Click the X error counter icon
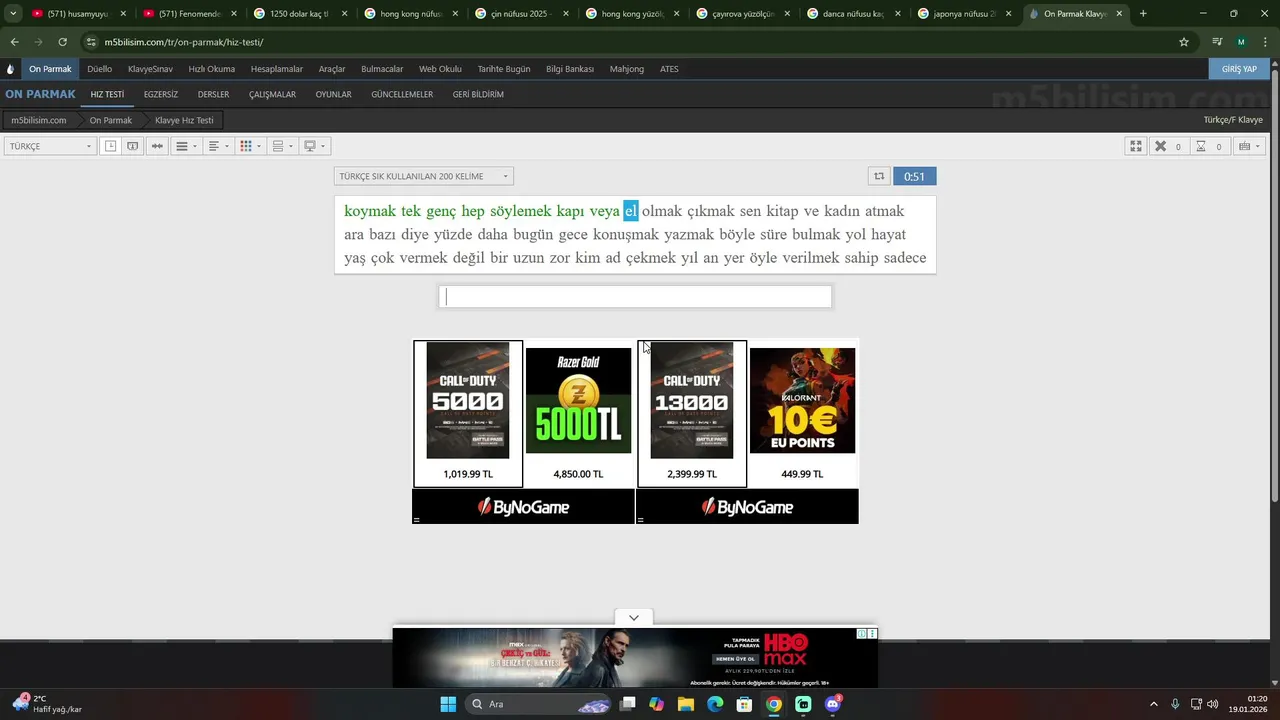The width and height of the screenshot is (1280, 720). coord(1160,146)
